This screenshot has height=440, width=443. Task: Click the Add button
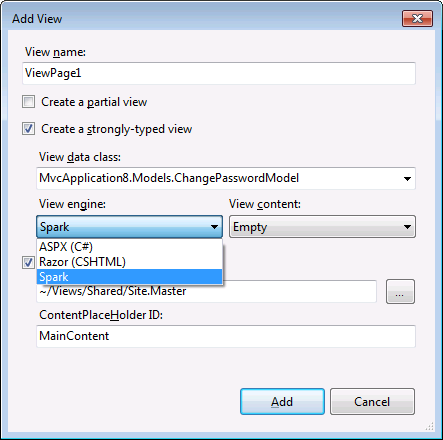click(x=282, y=402)
